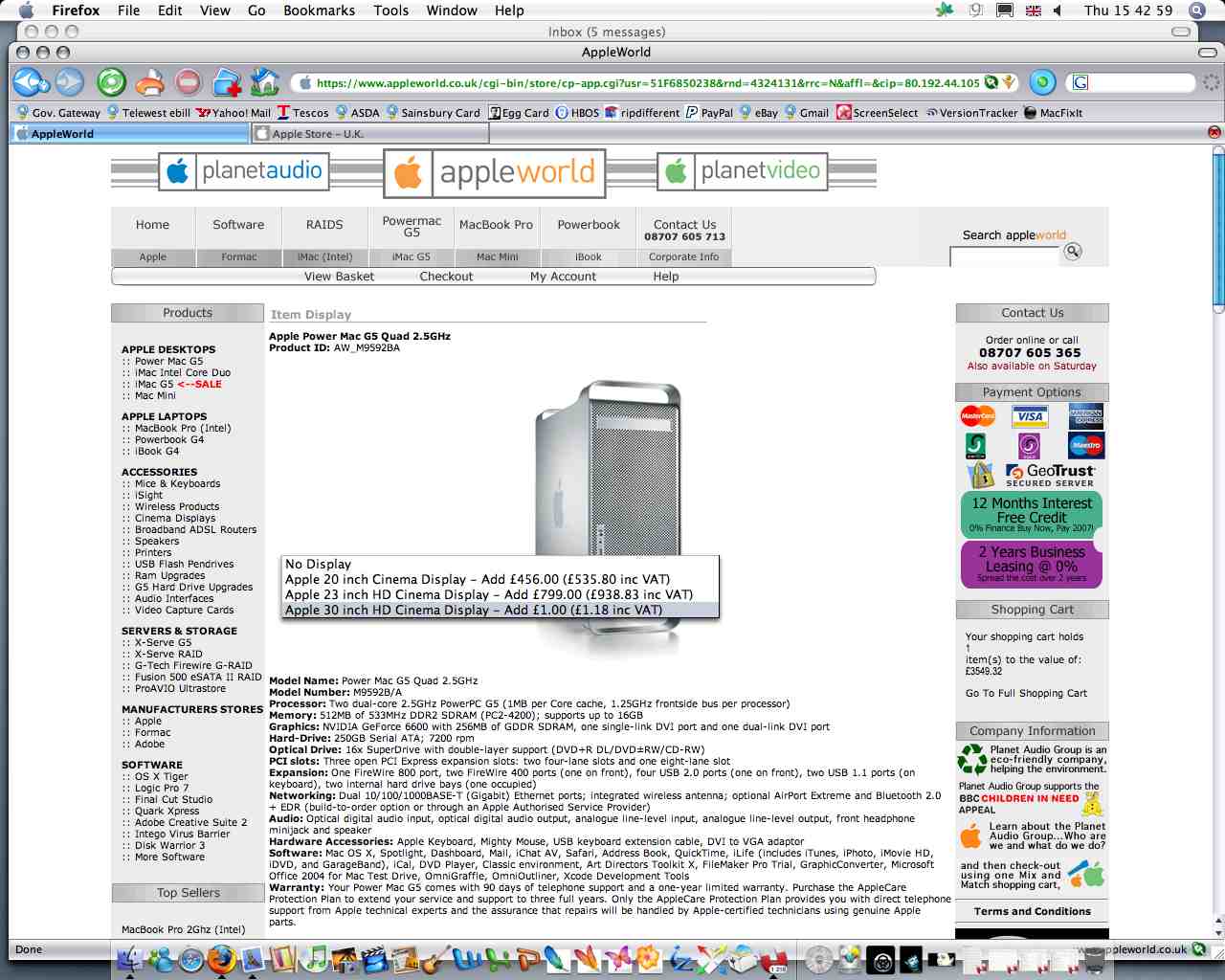Open iMac G5 SALE sidebar link
The height and width of the screenshot is (980, 1225).
pyautogui.click(x=178, y=384)
